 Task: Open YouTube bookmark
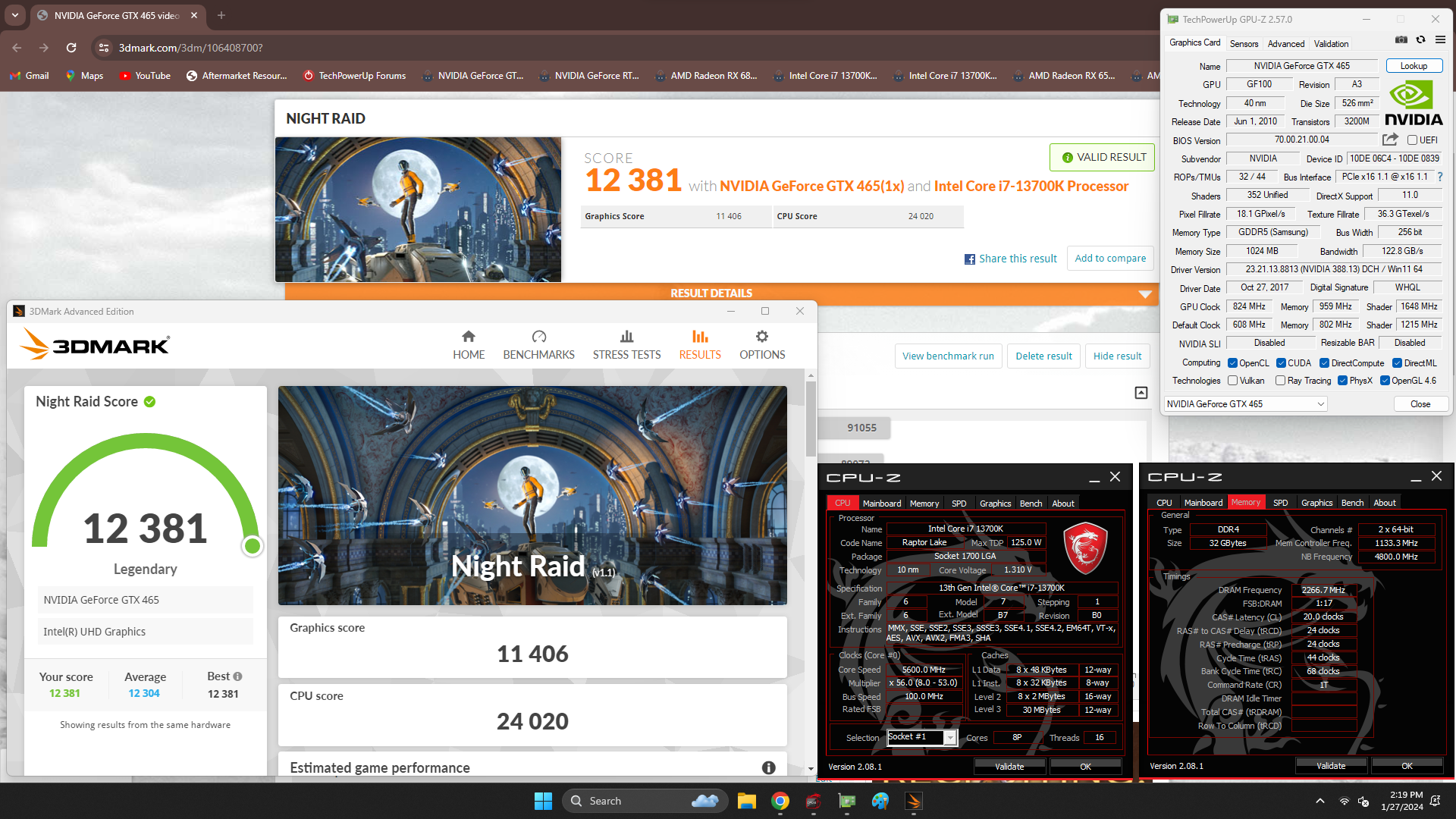click(x=145, y=75)
